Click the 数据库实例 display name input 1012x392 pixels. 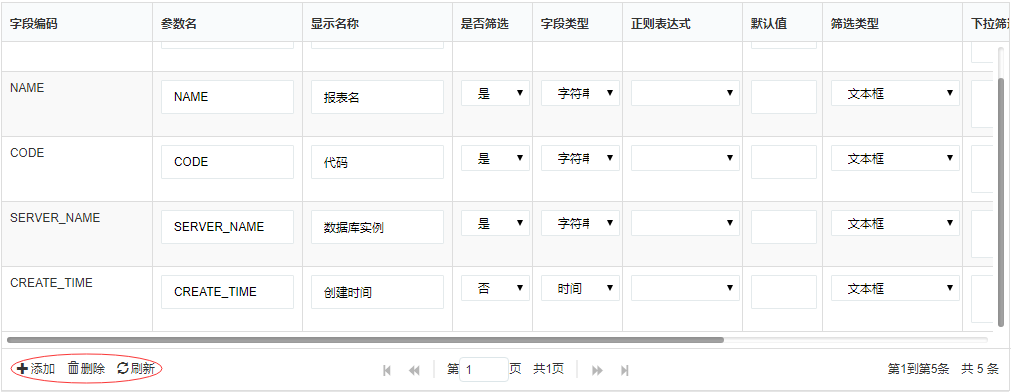[x=378, y=227]
